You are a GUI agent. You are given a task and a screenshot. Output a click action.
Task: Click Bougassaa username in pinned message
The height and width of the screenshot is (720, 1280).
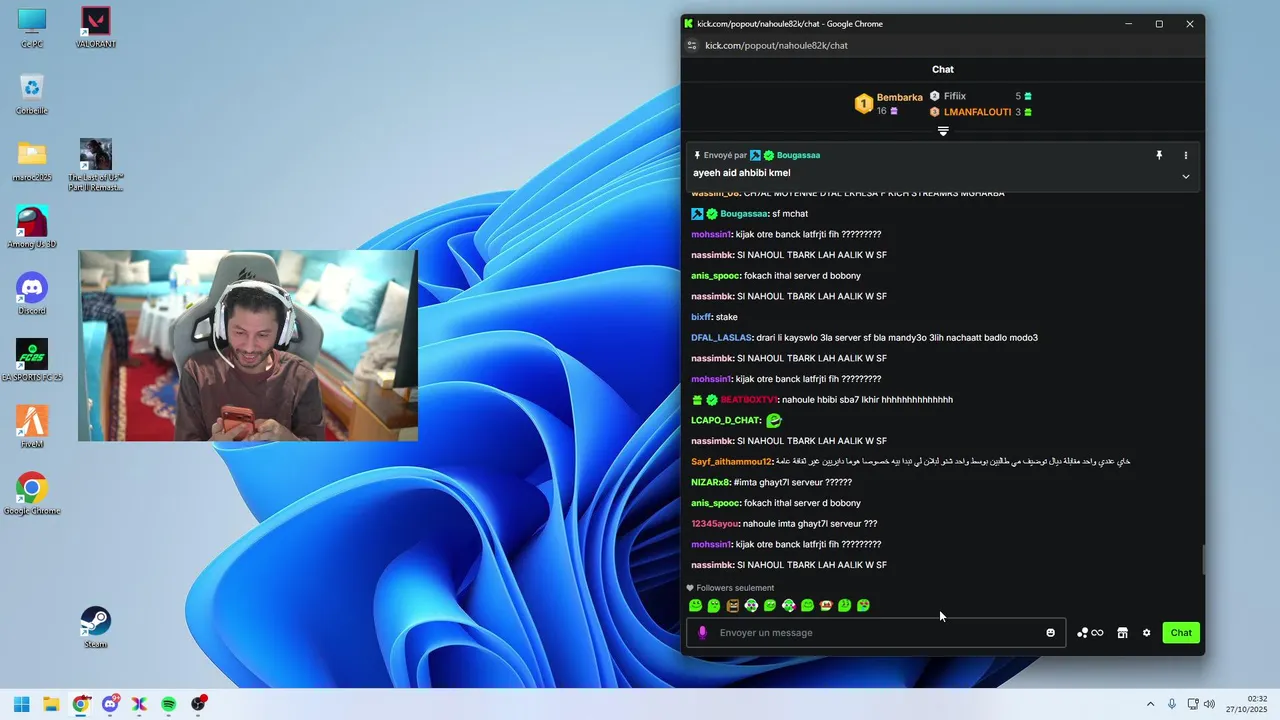coord(798,155)
